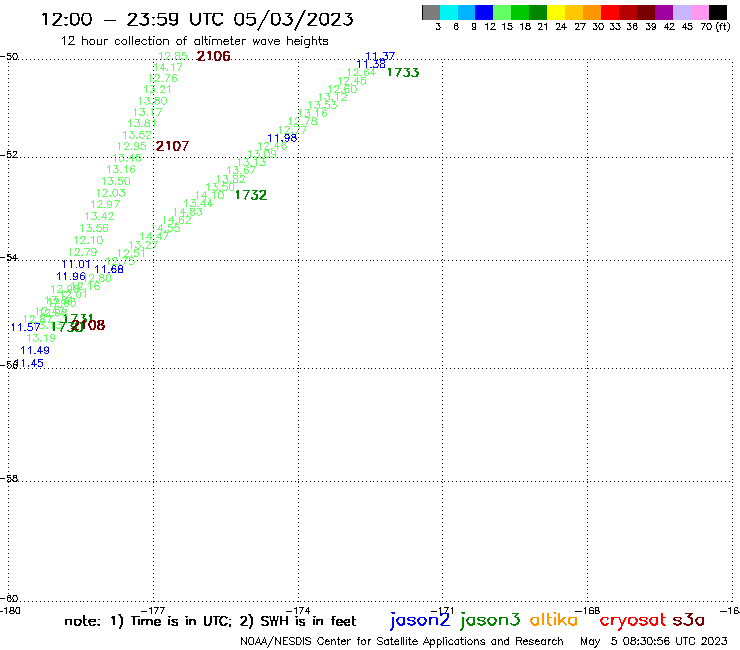The width and height of the screenshot is (740, 650).
Task: Select the 12.97 wave height value
Action: click(105, 204)
